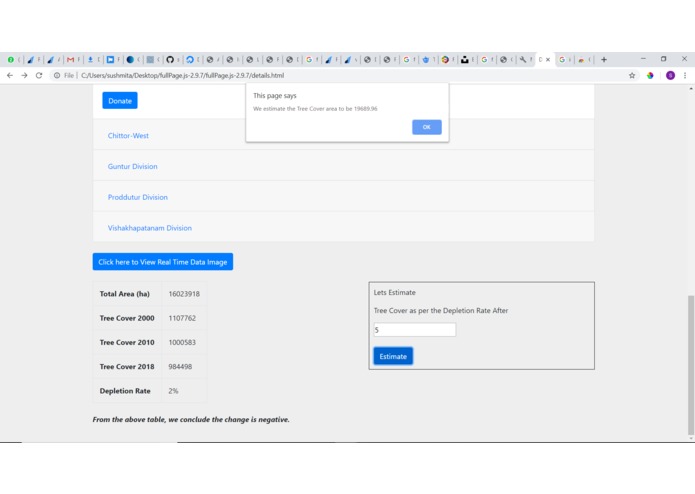The width and height of the screenshot is (695, 494).
Task: Click the Tree Cover 2010 value 1000583
Action: click(x=182, y=342)
